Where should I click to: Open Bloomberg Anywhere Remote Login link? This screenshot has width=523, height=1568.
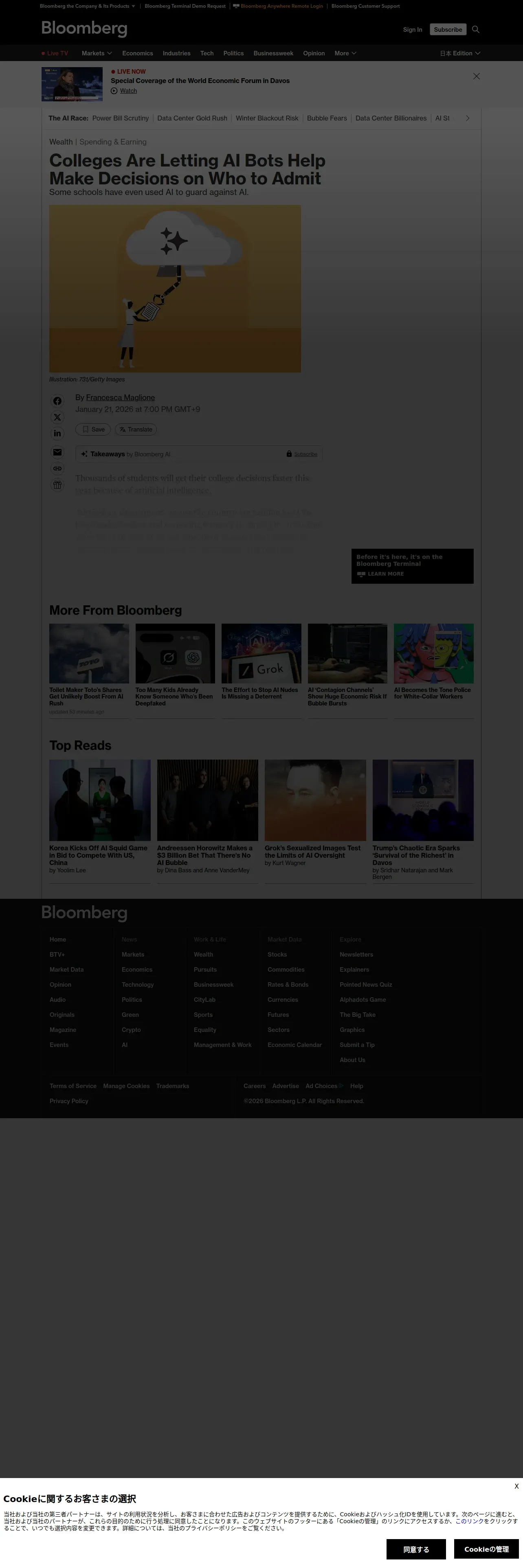pyautogui.click(x=278, y=6)
